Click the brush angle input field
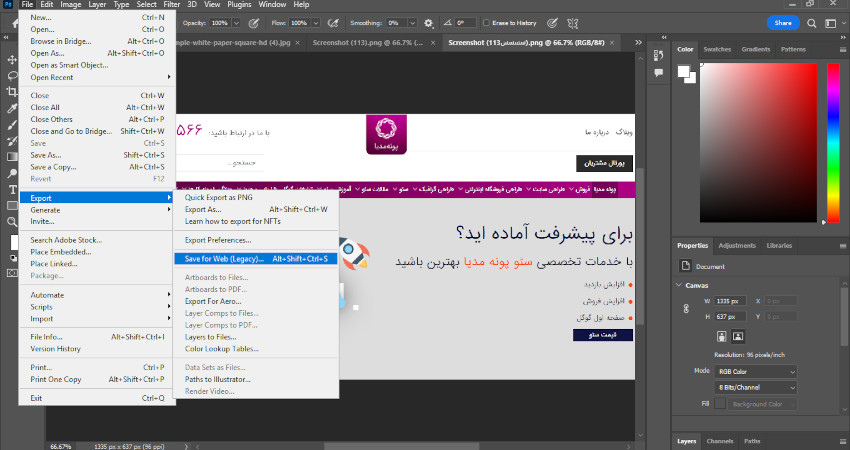The image size is (850, 450). click(x=466, y=23)
